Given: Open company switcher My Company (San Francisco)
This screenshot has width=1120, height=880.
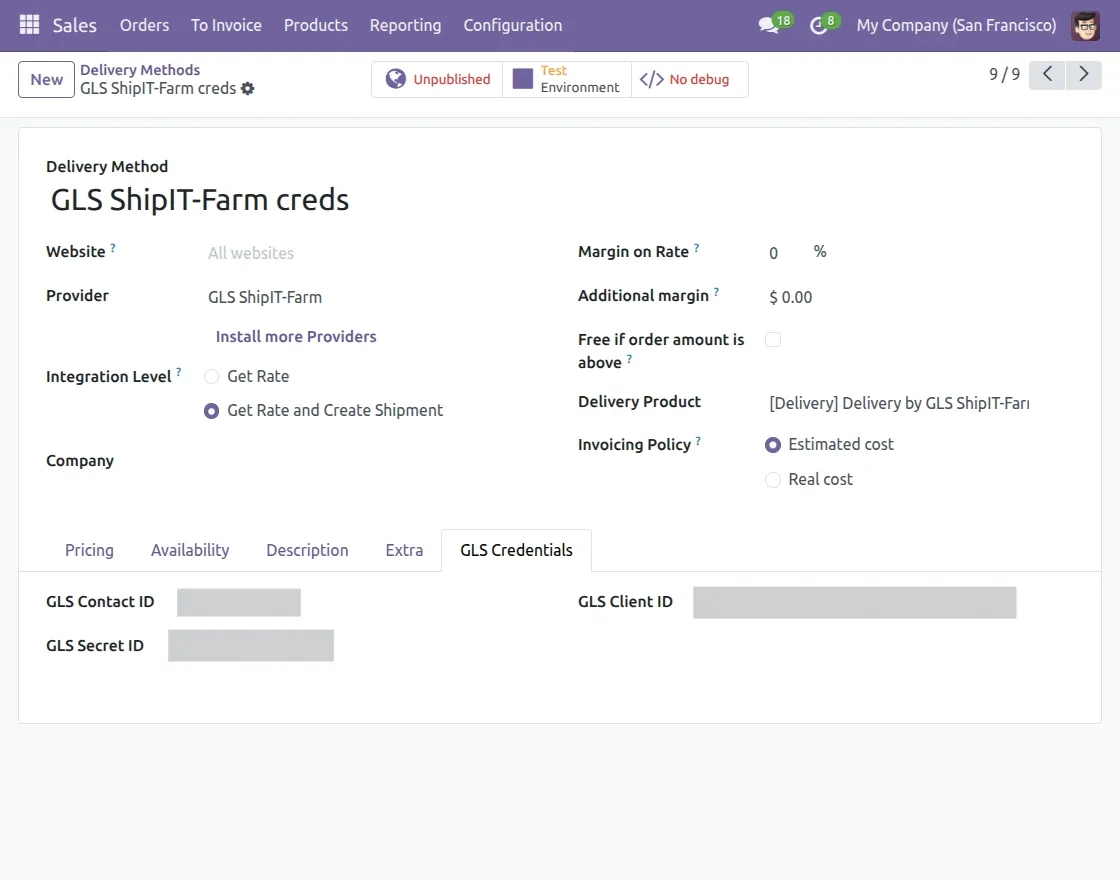Looking at the screenshot, I should point(956,25).
